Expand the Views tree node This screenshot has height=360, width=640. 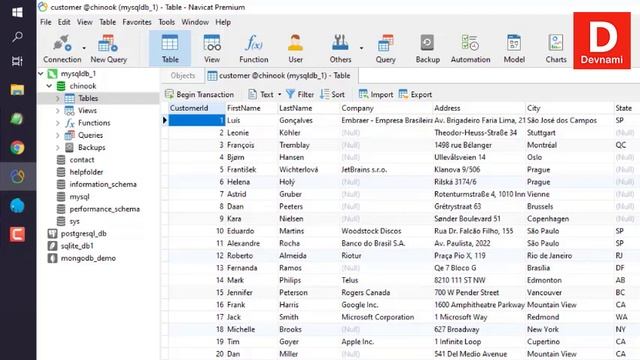58,111
